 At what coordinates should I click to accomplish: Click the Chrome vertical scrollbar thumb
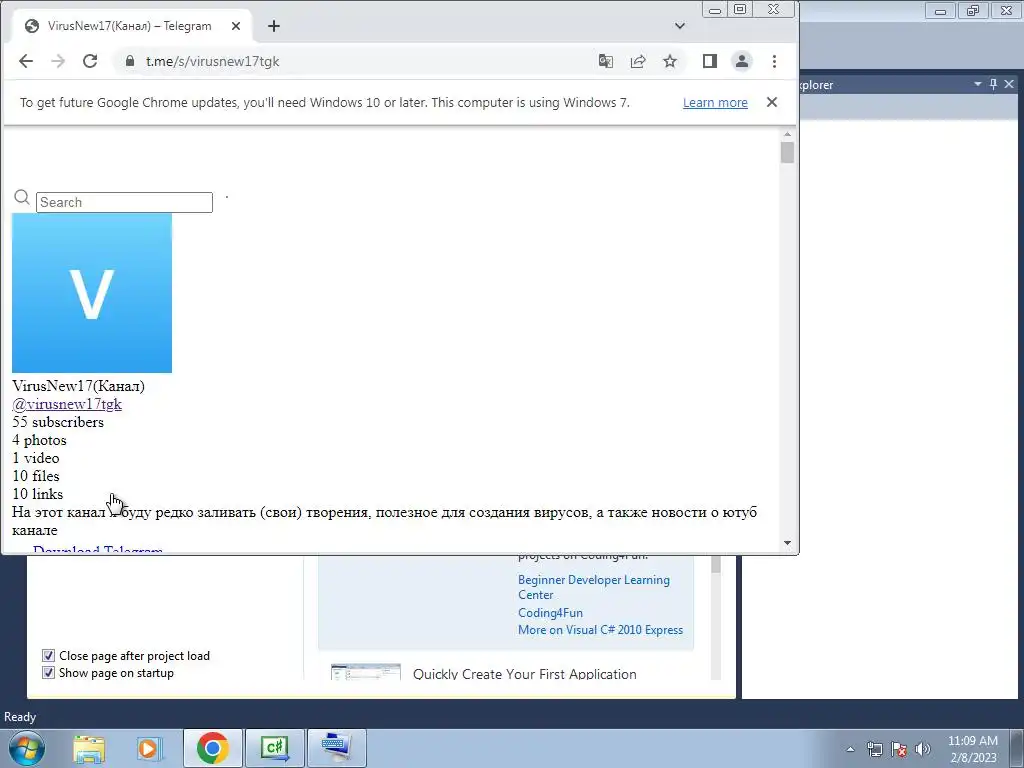tap(787, 153)
